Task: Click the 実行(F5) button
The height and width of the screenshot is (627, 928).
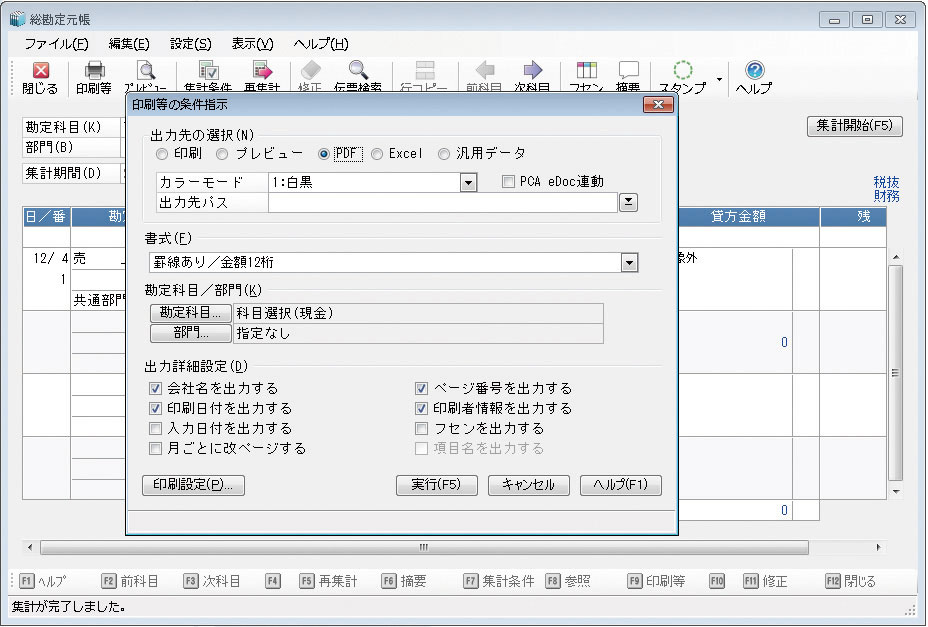Action: point(436,485)
